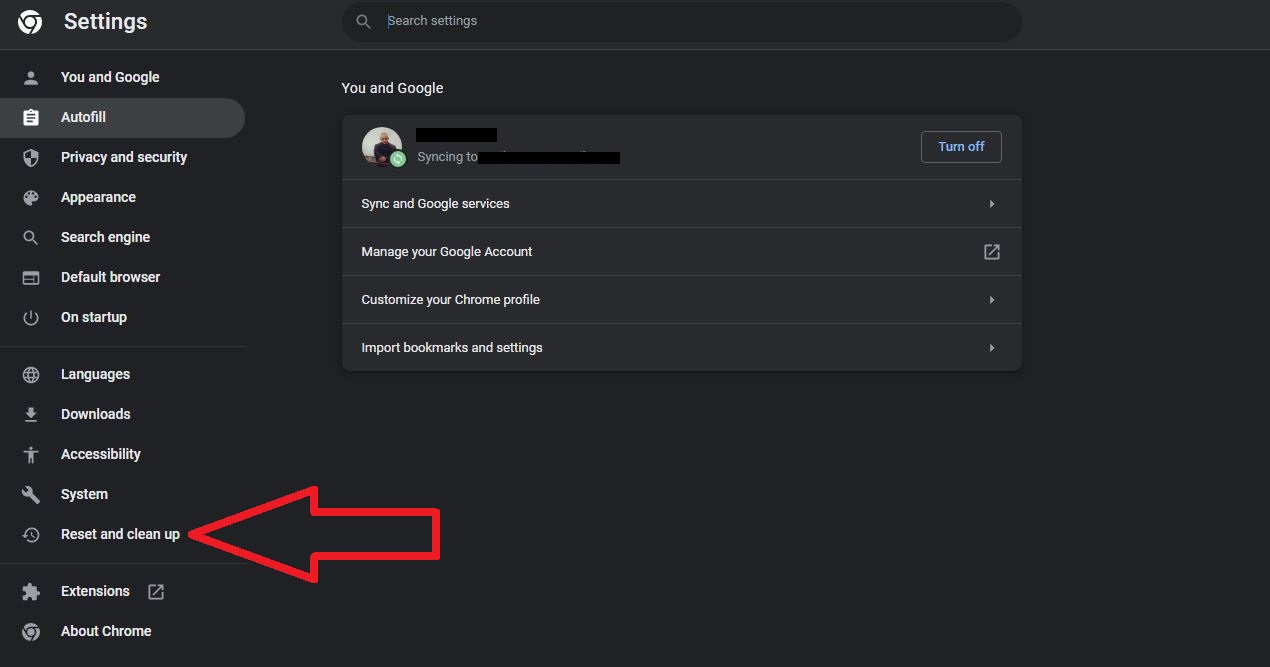1270x667 pixels.
Task: Select the Downloads arrow icon
Action: [30, 414]
